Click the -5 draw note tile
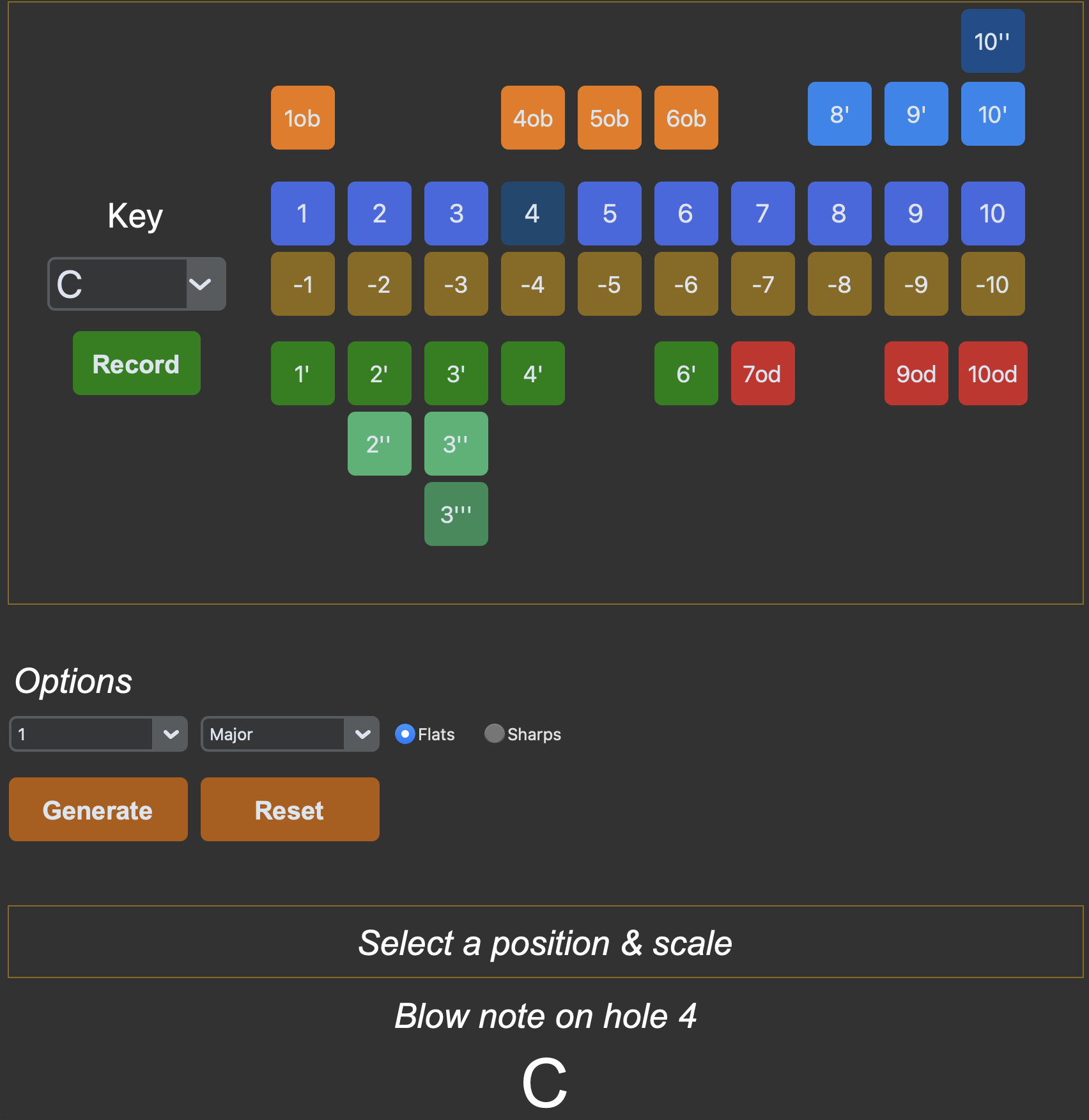1089x1120 pixels. click(x=609, y=284)
